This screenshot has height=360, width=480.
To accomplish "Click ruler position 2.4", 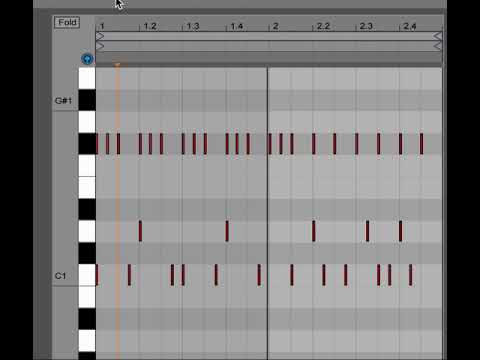I will pyautogui.click(x=410, y=26).
